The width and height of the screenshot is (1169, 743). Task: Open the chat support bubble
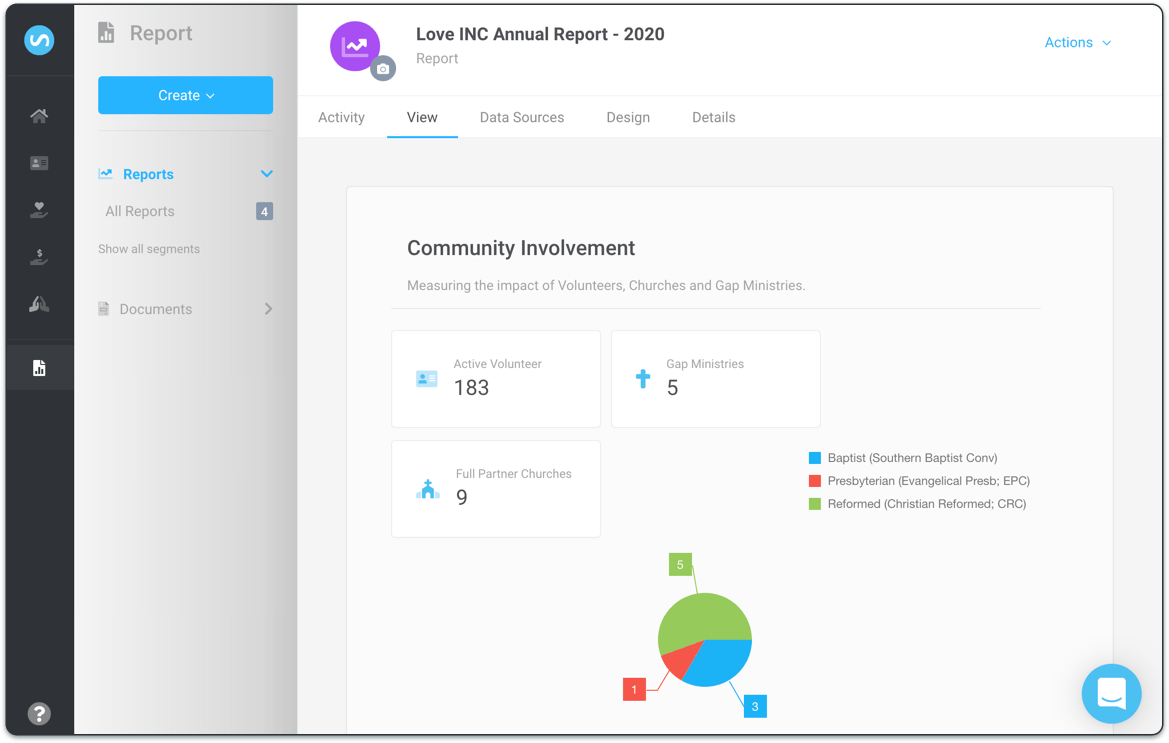point(1111,693)
